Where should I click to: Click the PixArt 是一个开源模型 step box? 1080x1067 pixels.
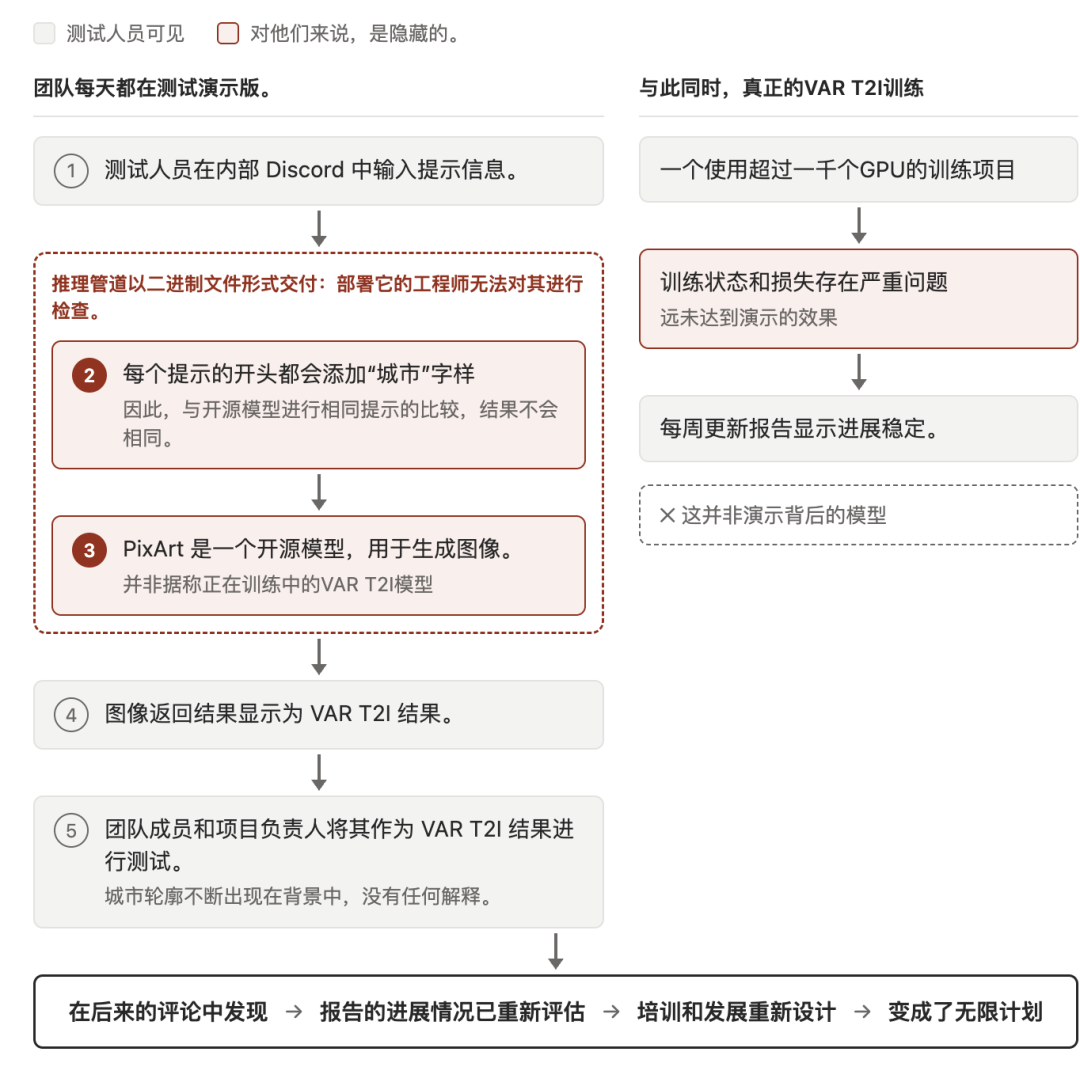319,566
